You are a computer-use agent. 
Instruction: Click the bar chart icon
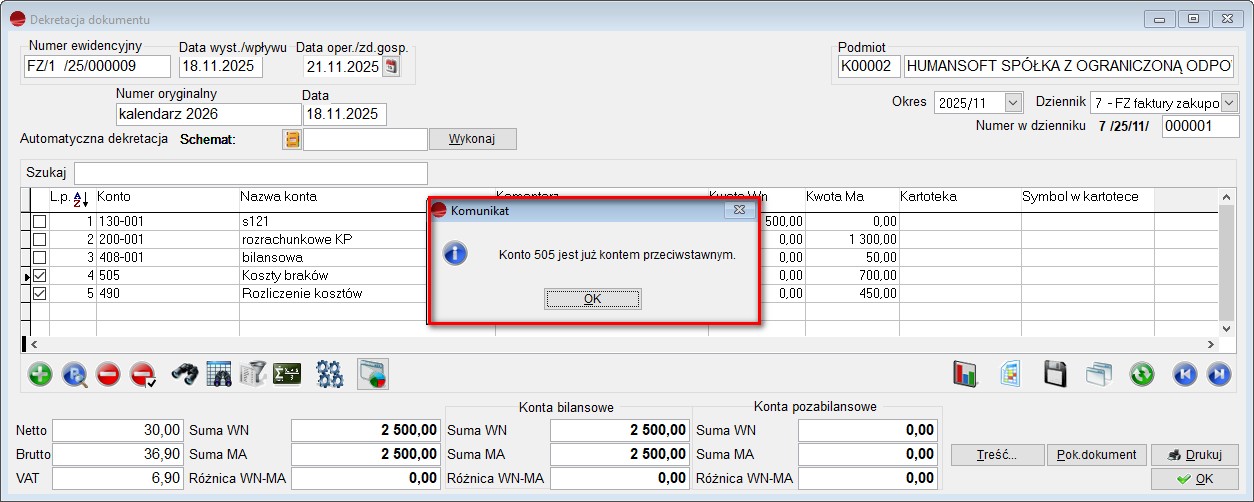coord(965,374)
